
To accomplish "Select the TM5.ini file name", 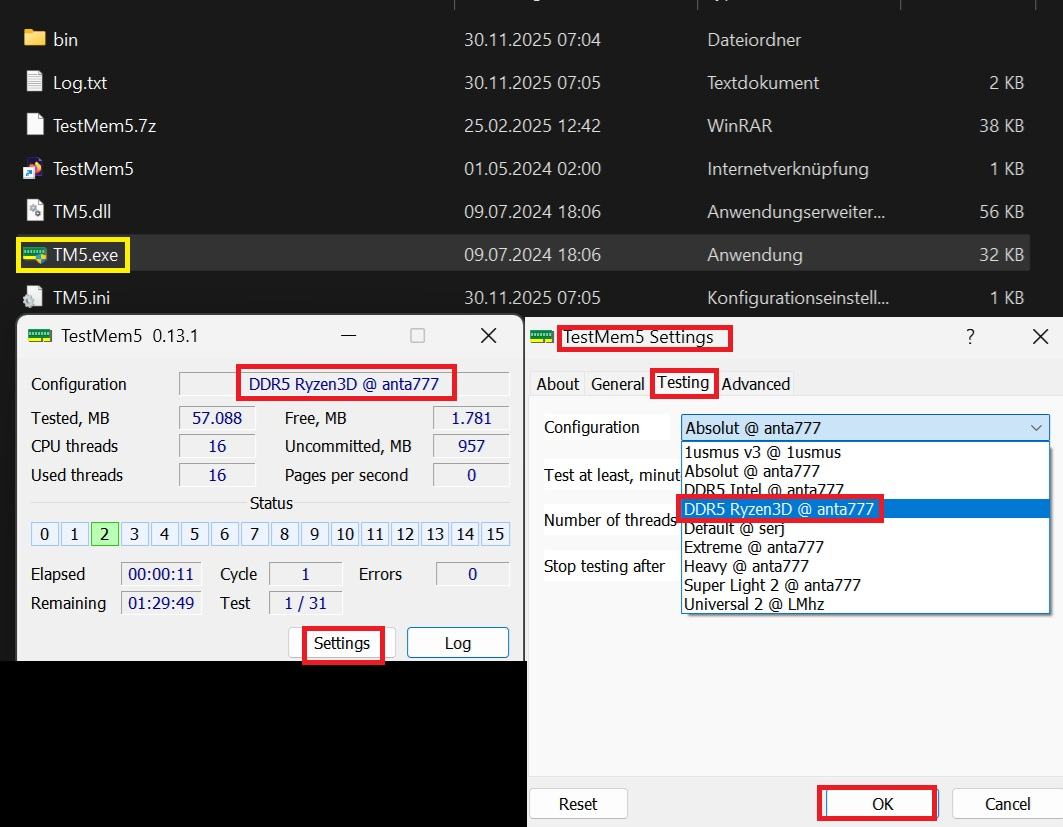I will tap(81, 298).
